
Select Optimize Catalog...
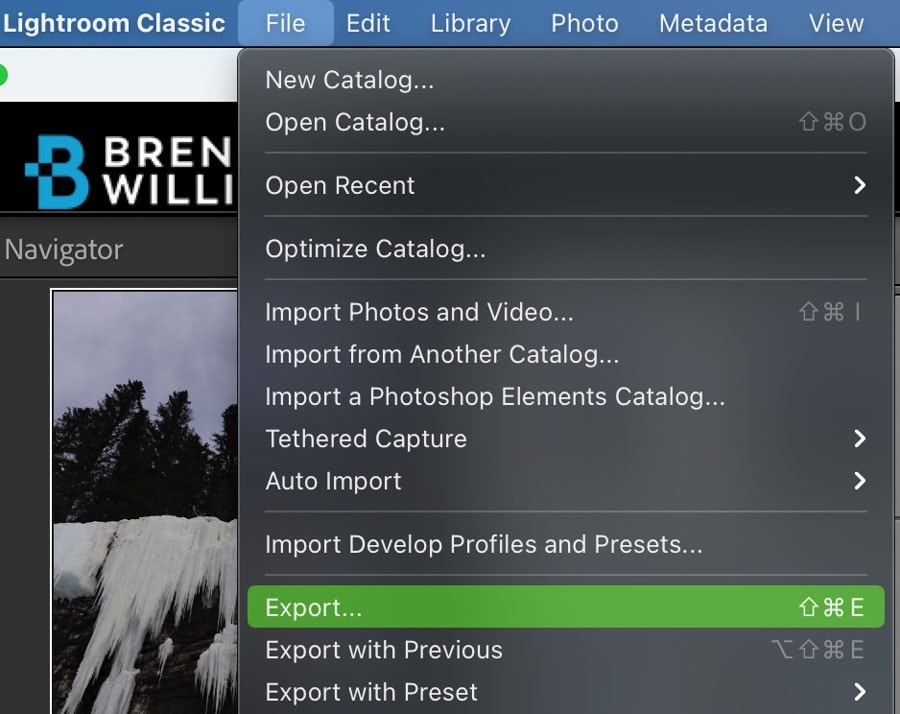pyautogui.click(x=565, y=249)
